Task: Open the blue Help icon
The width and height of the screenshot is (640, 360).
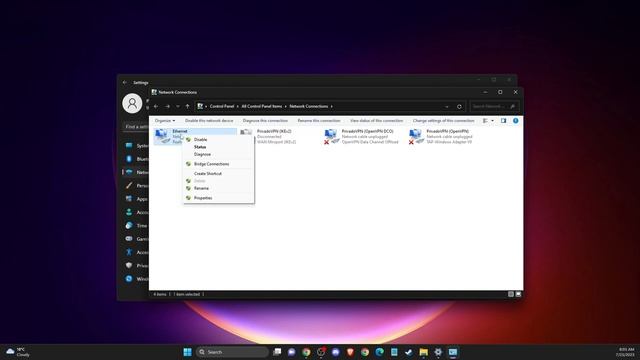Action: click(x=516, y=121)
